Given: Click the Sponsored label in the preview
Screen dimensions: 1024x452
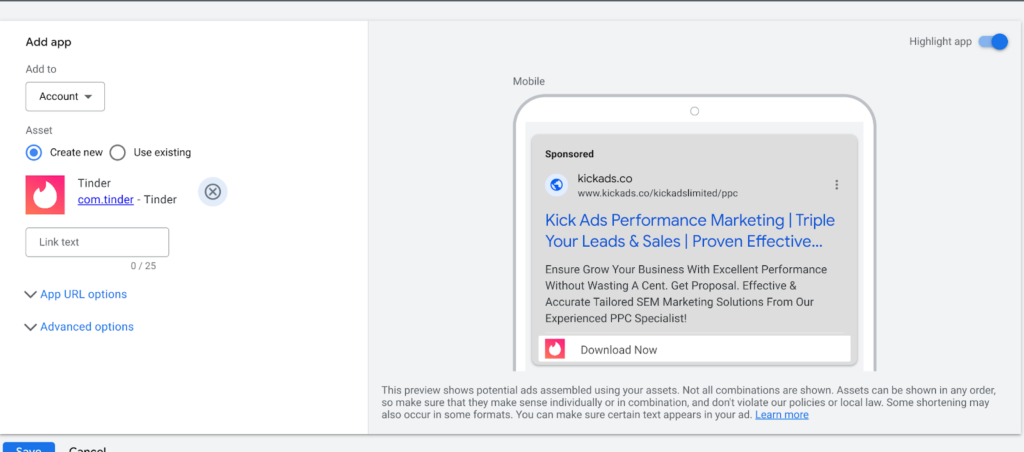Looking at the screenshot, I should coord(569,154).
